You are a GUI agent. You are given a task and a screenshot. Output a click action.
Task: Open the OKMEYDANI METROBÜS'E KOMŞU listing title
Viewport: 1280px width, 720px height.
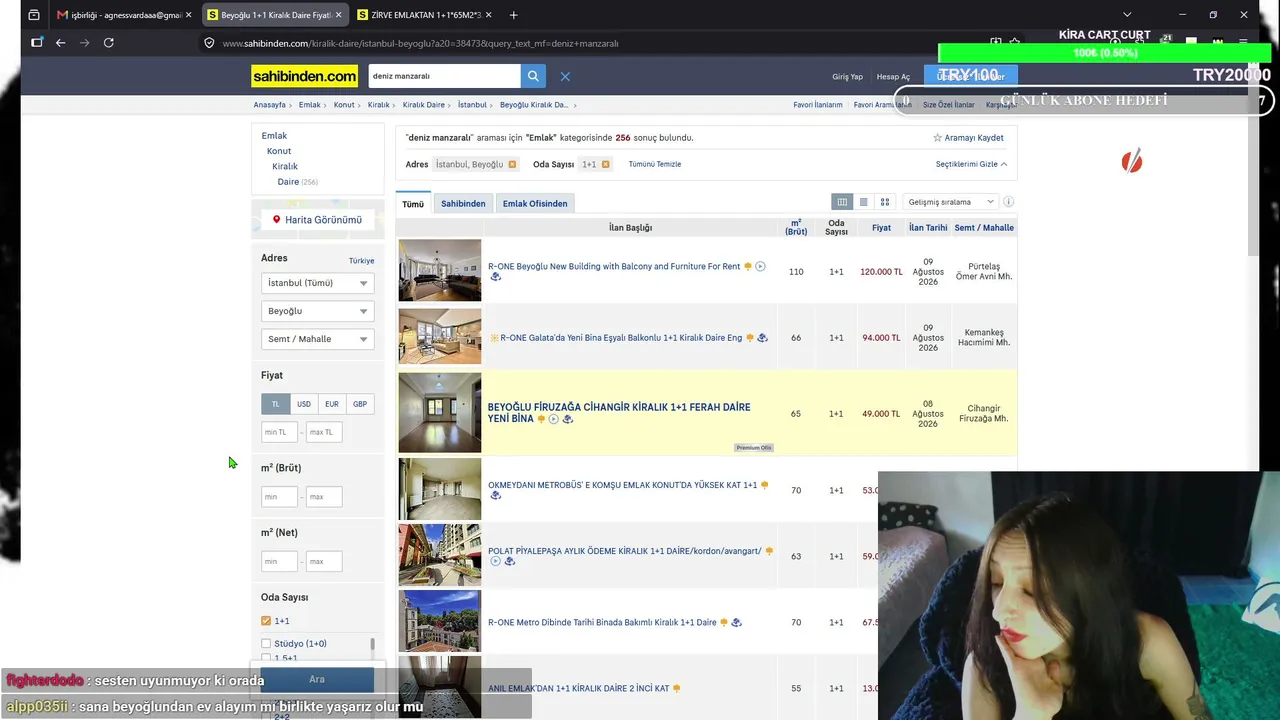tap(623, 486)
